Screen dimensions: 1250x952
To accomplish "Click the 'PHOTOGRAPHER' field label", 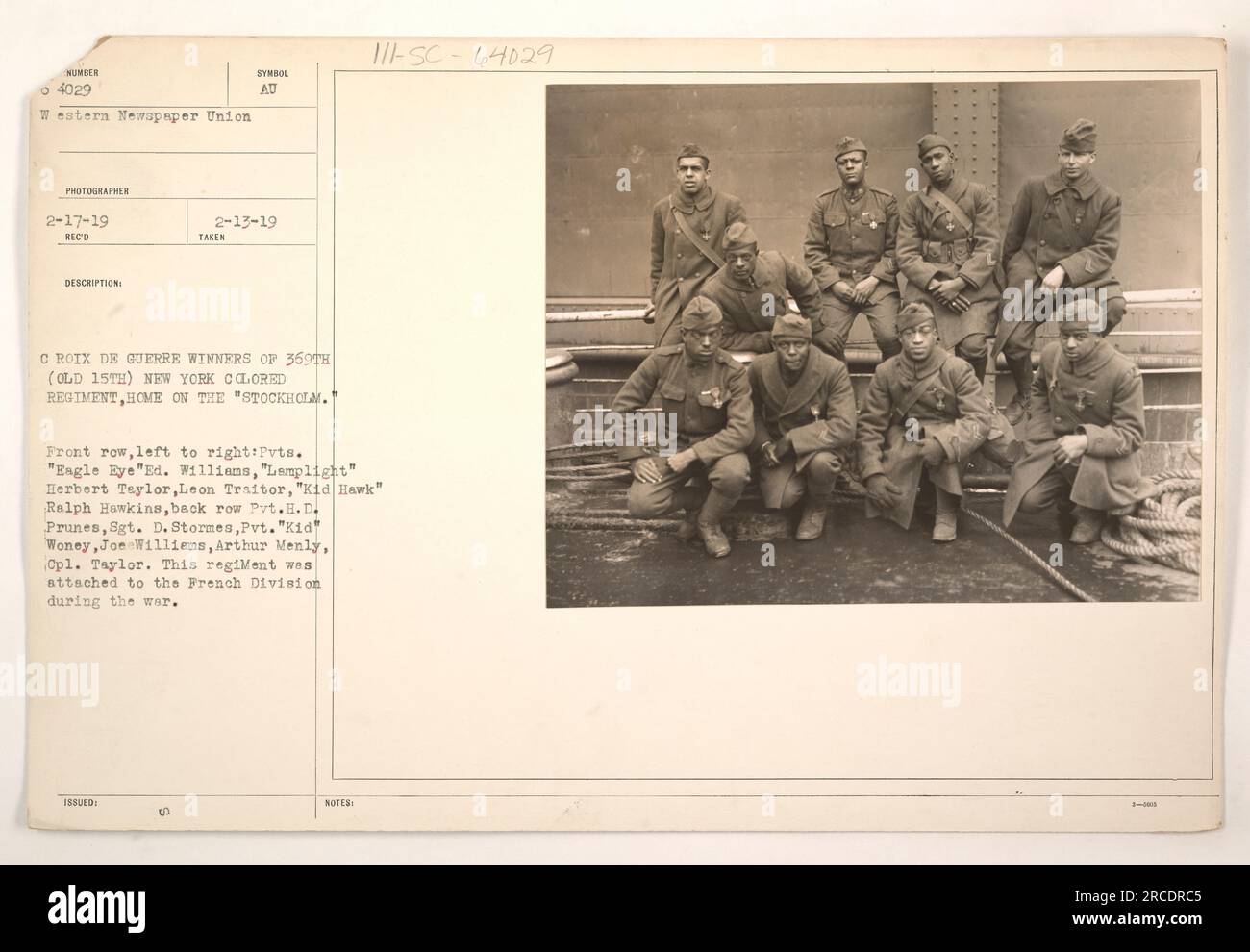I will point(97,191).
